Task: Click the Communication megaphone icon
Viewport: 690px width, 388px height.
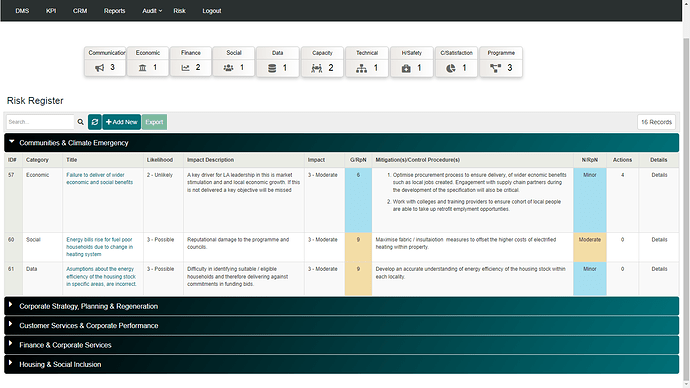Action: pyautogui.click(x=100, y=68)
